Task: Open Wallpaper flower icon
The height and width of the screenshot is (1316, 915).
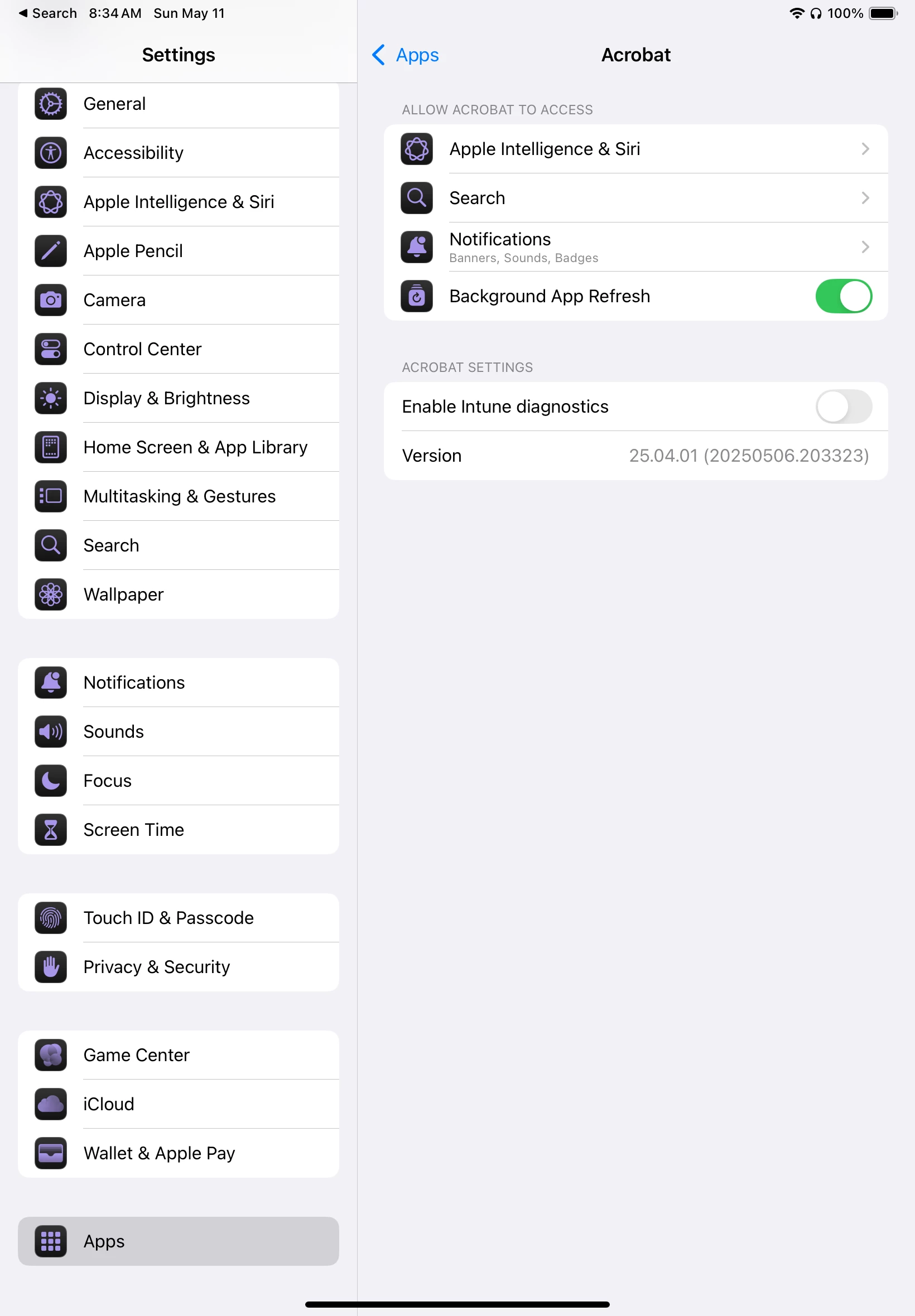Action: pyautogui.click(x=50, y=594)
